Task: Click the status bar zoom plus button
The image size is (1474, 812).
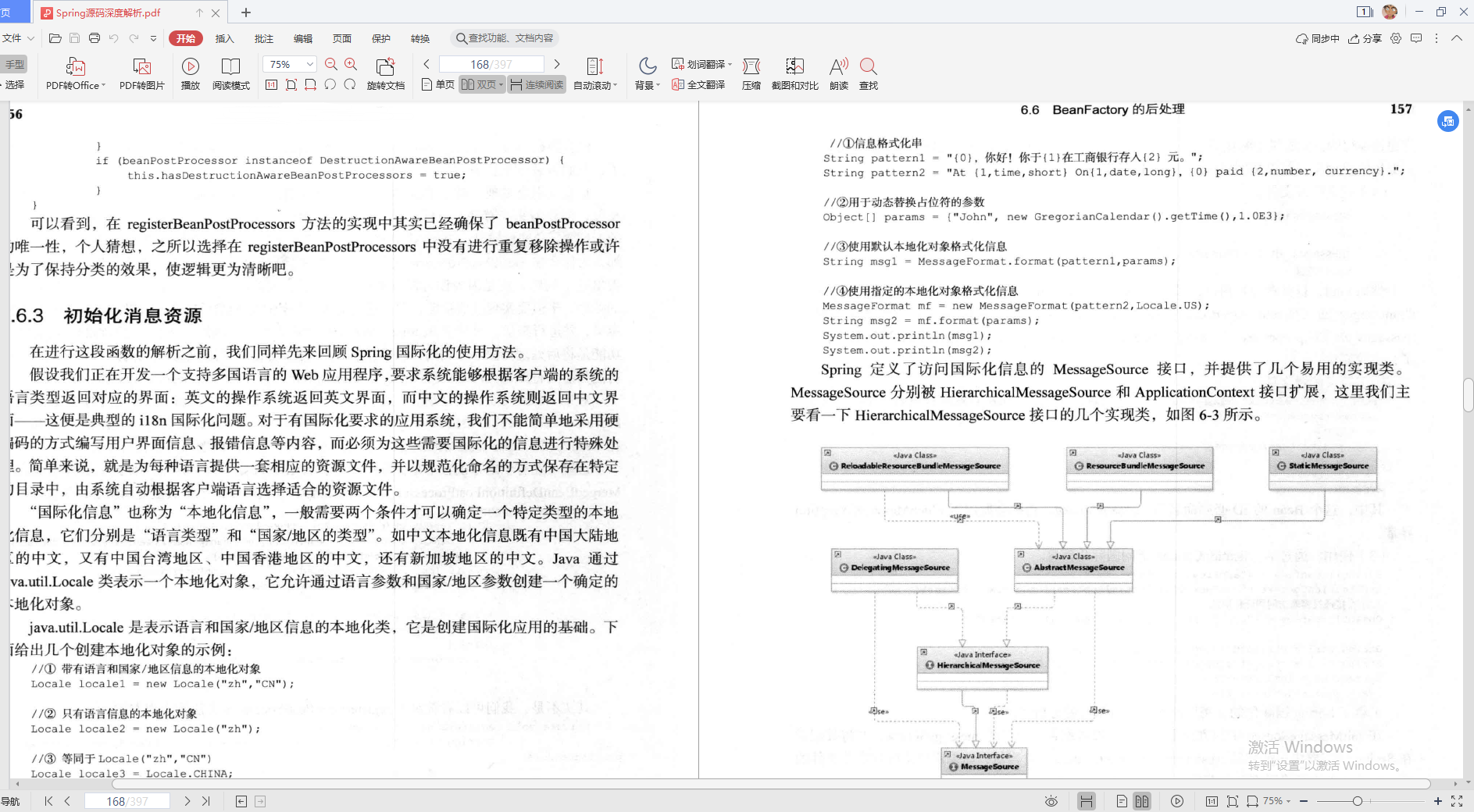Action: 1437,801
